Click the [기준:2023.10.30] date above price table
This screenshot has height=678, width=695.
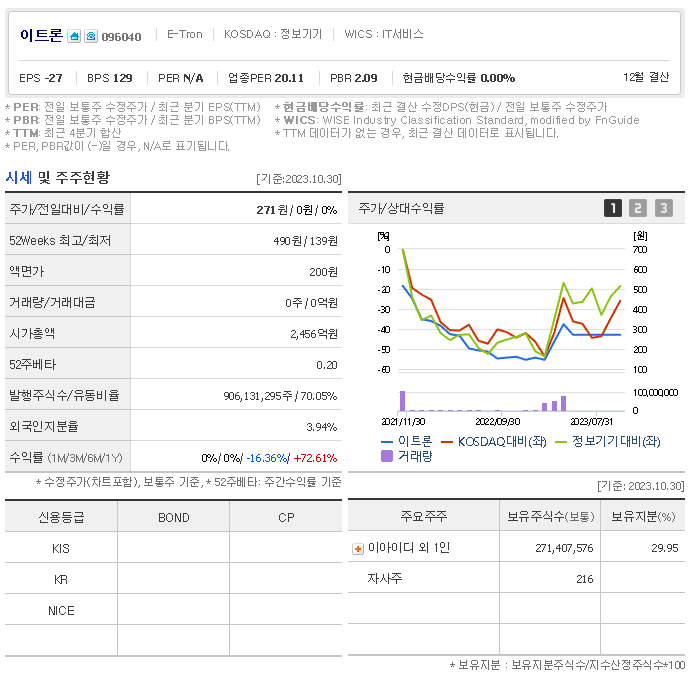click(299, 179)
